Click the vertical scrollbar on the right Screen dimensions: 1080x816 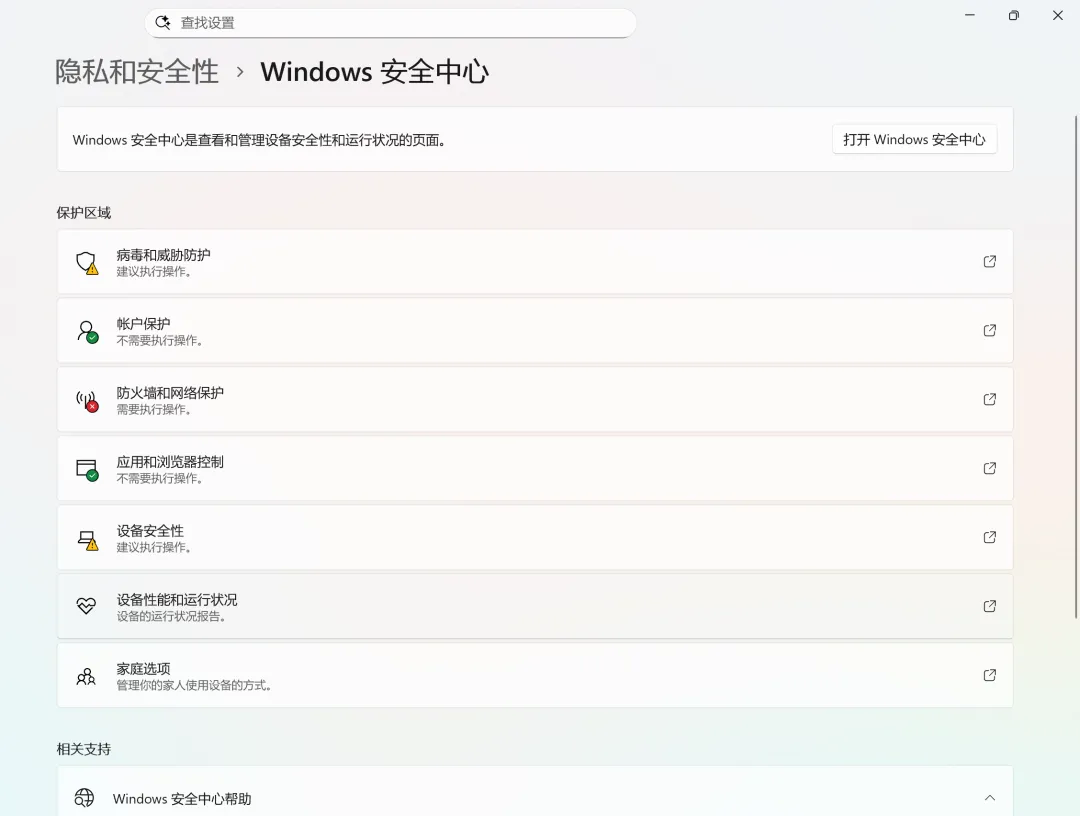(1076, 366)
